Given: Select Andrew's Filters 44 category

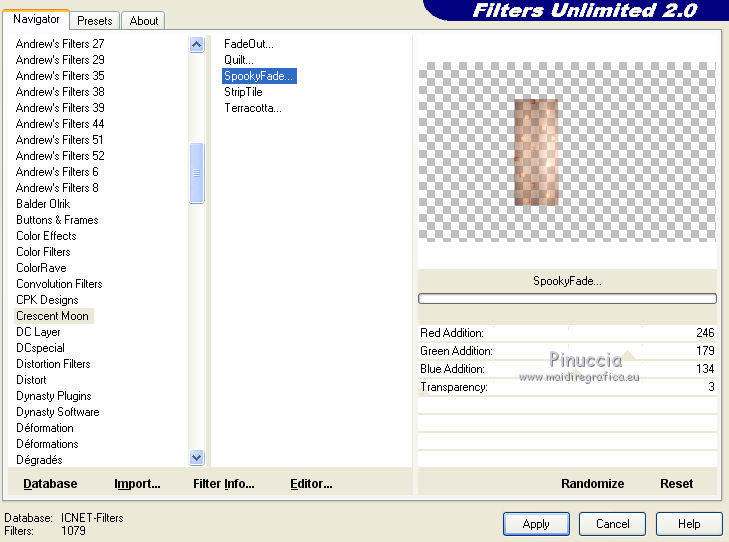Looking at the screenshot, I should [60, 124].
